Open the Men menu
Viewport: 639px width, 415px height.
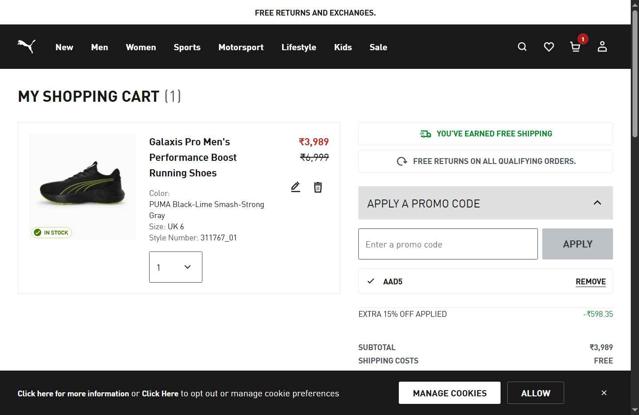pyautogui.click(x=99, y=47)
